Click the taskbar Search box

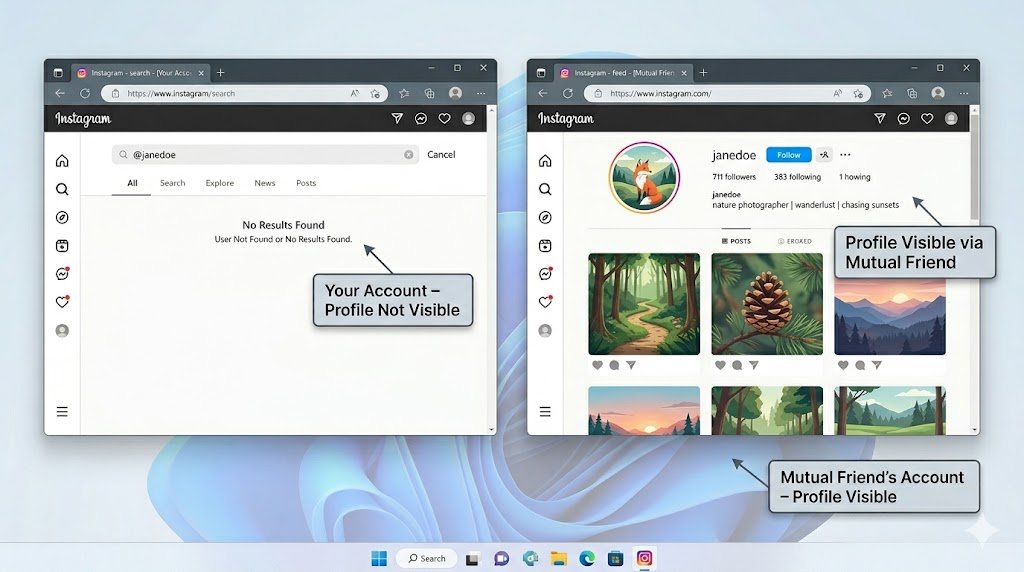point(426,558)
